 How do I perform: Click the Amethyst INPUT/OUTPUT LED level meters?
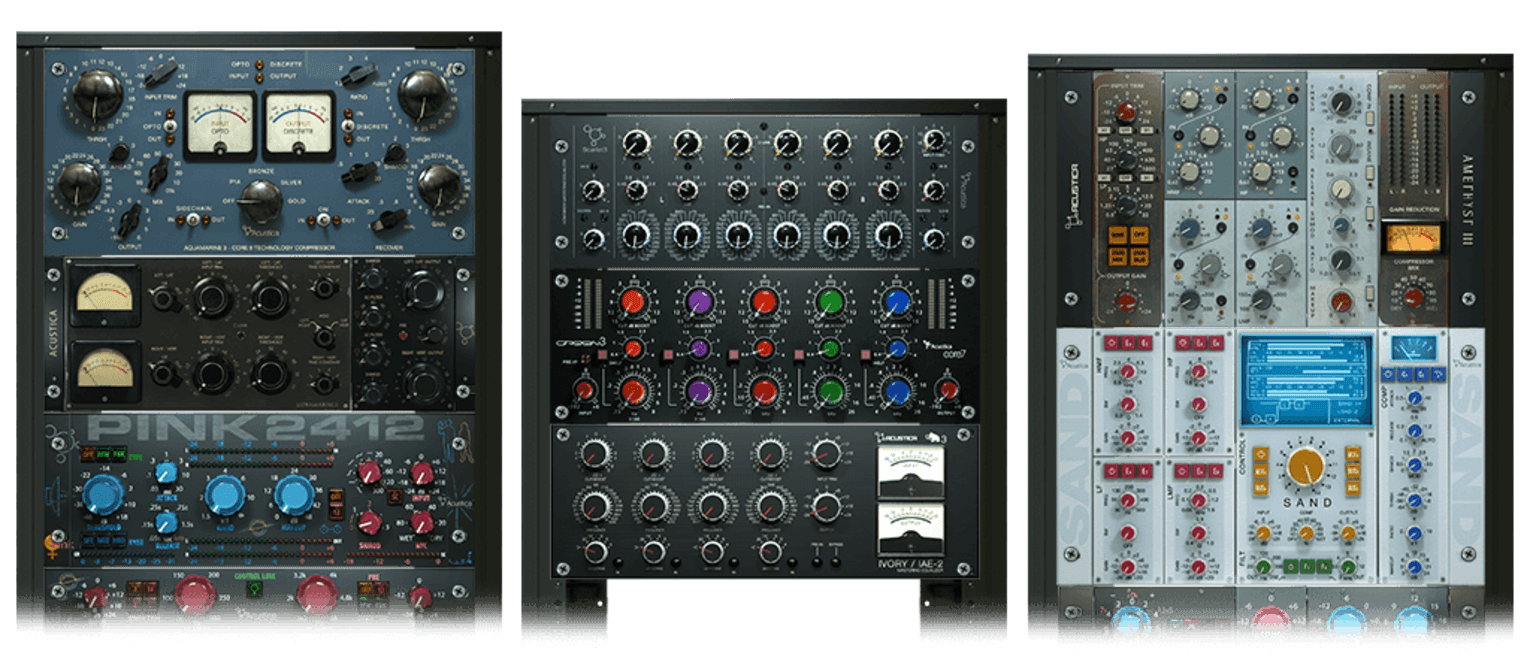[x=1413, y=144]
